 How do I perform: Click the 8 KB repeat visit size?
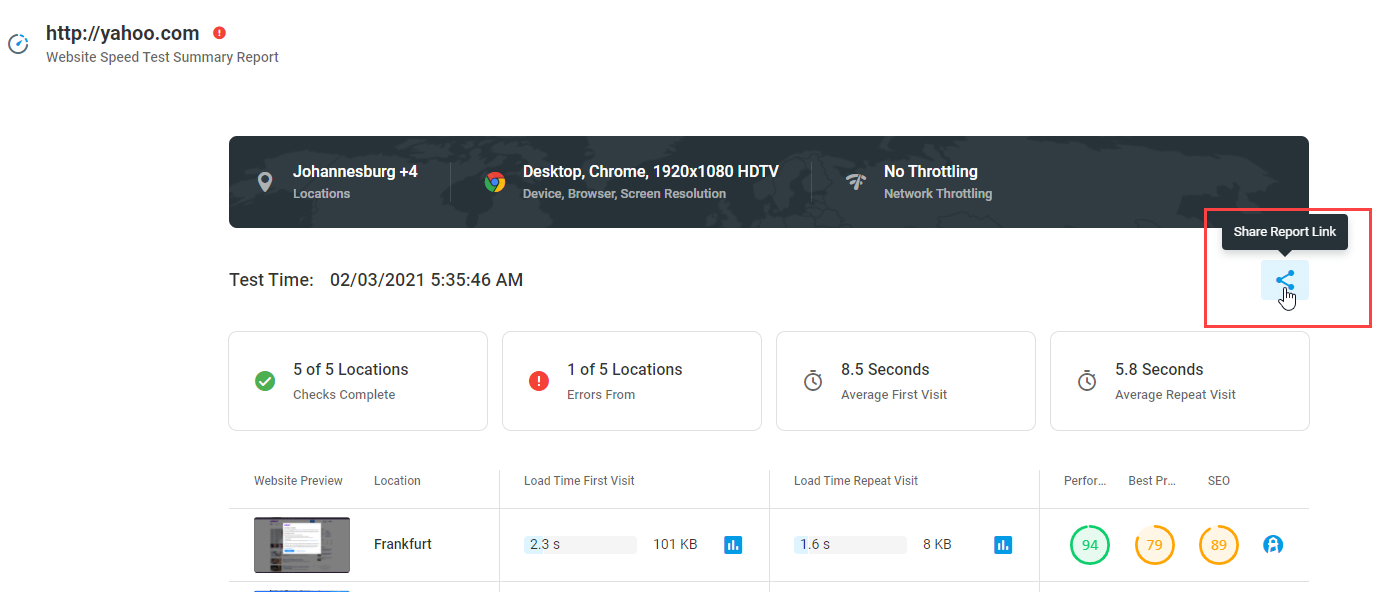[x=937, y=545]
